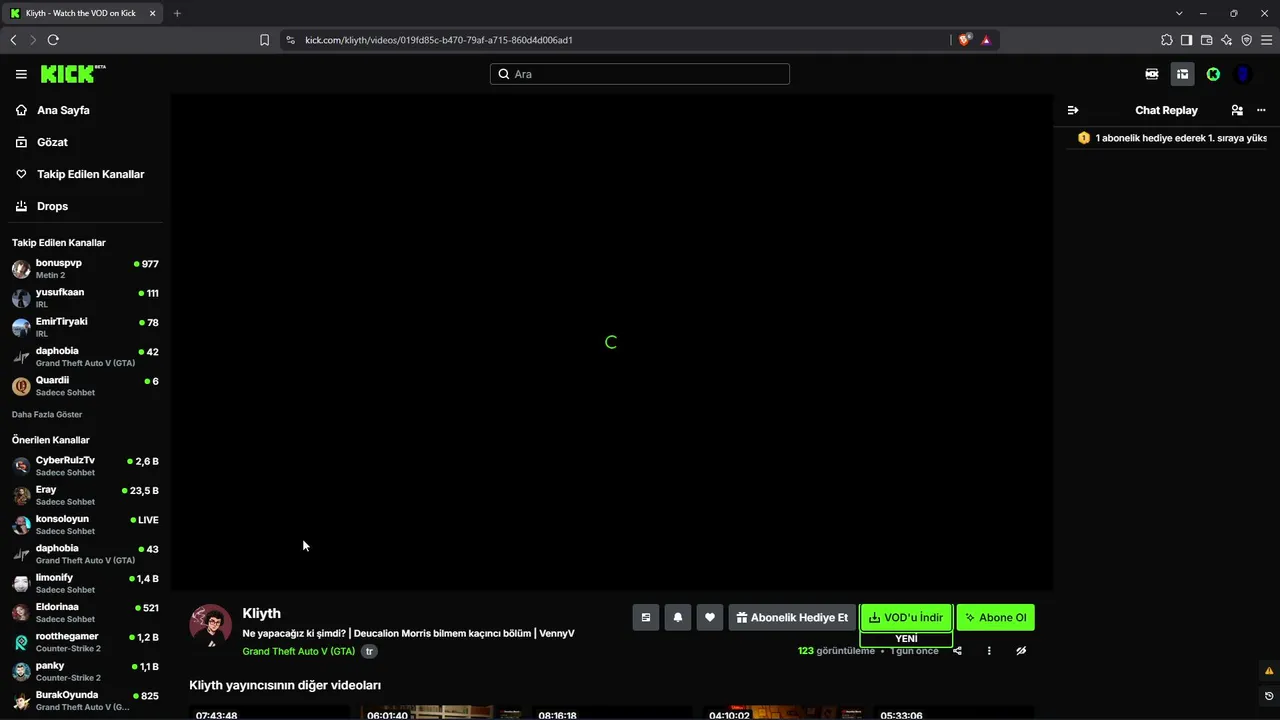Open bonuspvp channel in sidebar

pos(85,269)
